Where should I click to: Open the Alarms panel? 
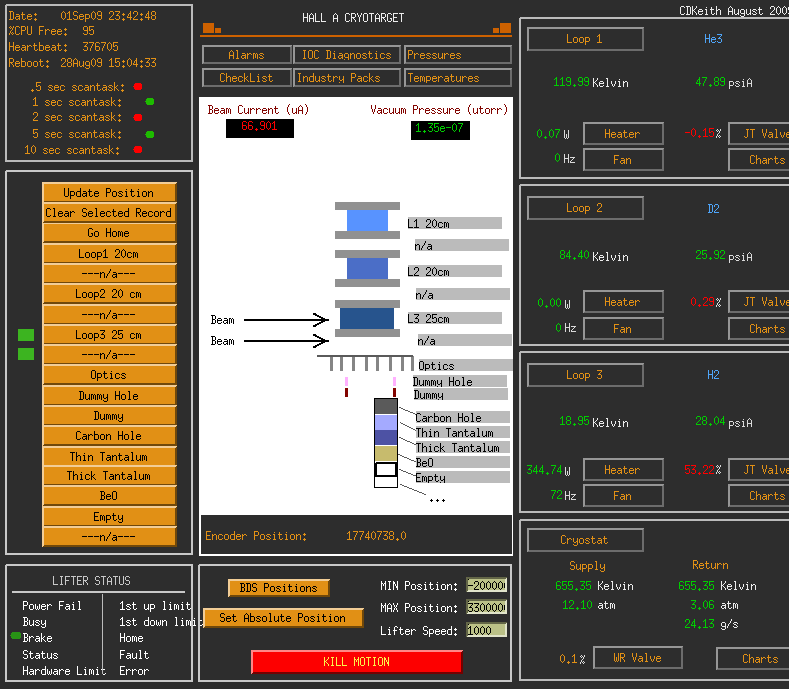click(x=247, y=55)
